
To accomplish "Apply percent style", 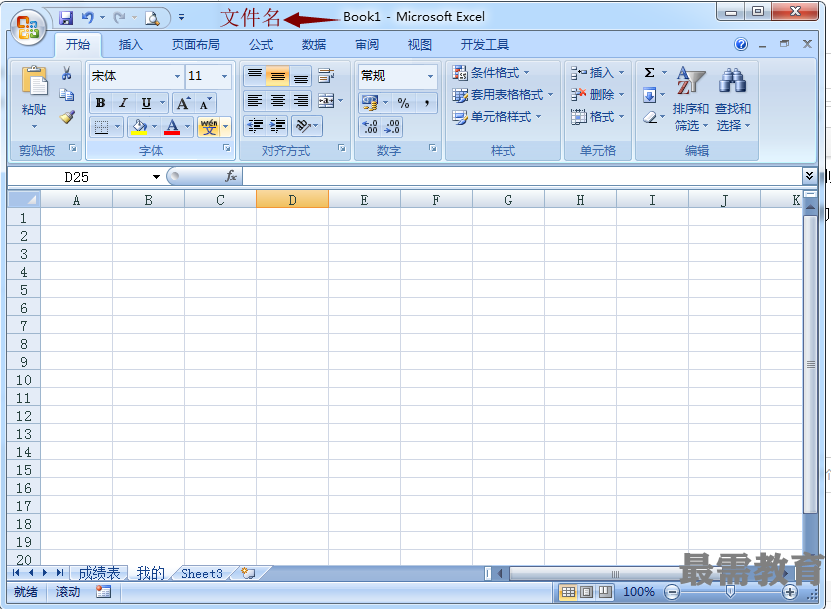I will tap(403, 103).
